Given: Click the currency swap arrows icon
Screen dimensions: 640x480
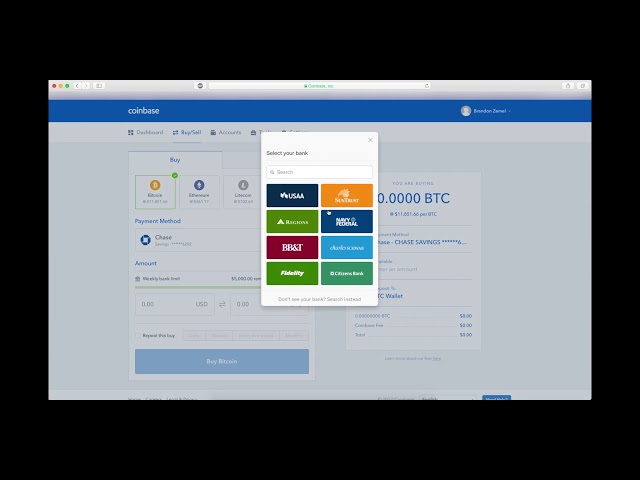Looking at the screenshot, I should pyautogui.click(x=222, y=304).
